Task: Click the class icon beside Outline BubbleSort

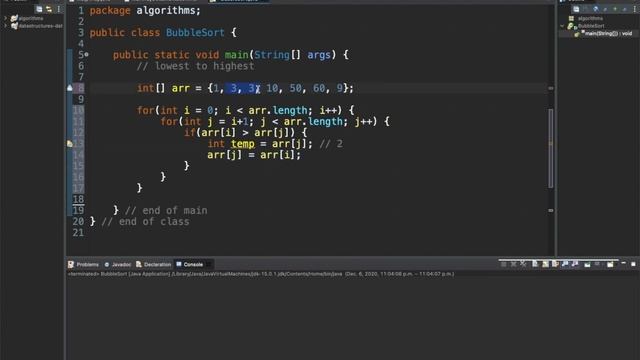Action: [x=570, y=26]
